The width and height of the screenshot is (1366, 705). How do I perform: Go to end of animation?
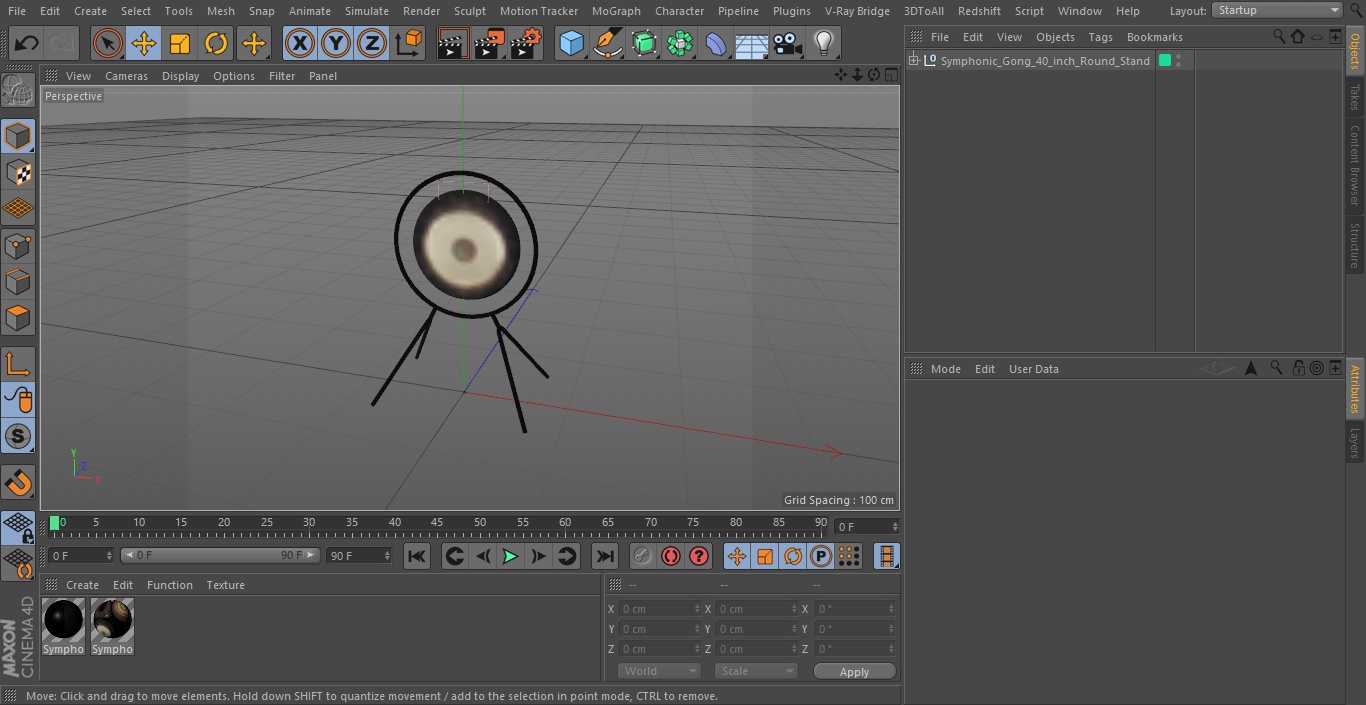tap(605, 556)
